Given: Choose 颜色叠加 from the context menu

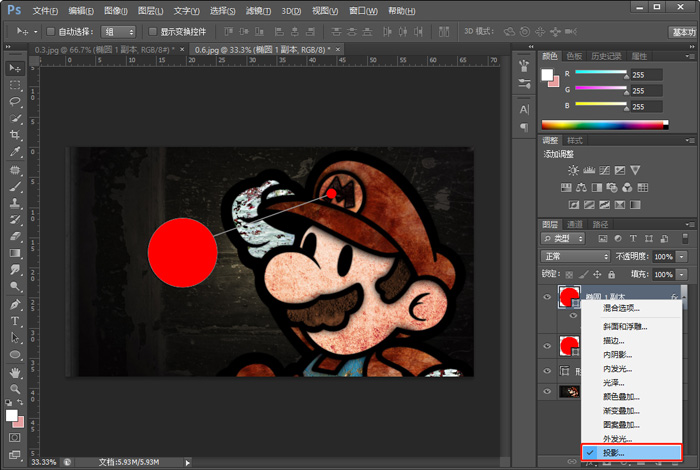Looking at the screenshot, I should tap(631, 396).
